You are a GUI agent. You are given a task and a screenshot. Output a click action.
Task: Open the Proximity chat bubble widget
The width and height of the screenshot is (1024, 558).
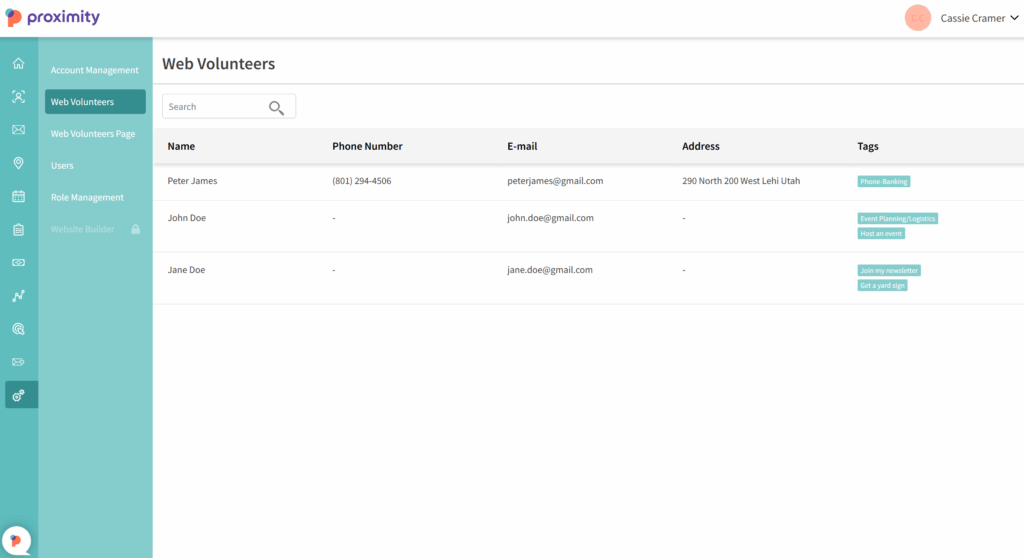pos(16,540)
